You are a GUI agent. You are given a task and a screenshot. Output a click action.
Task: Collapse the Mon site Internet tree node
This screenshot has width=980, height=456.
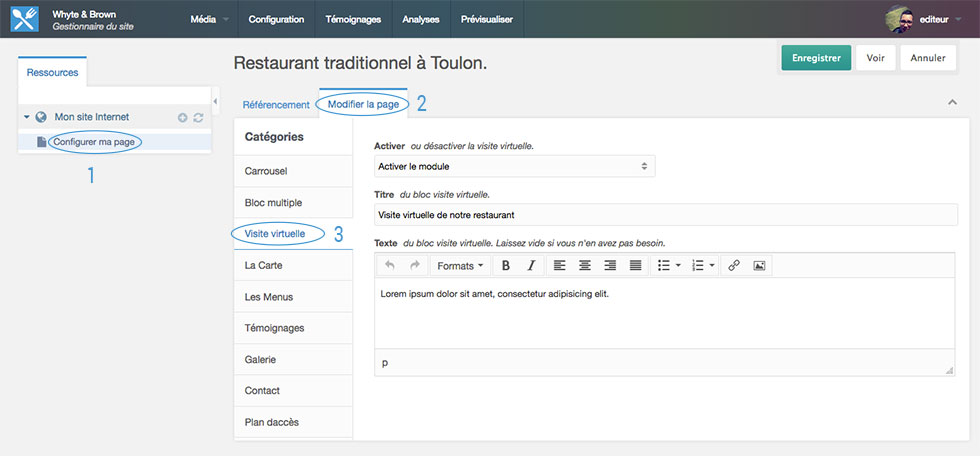(x=27, y=117)
